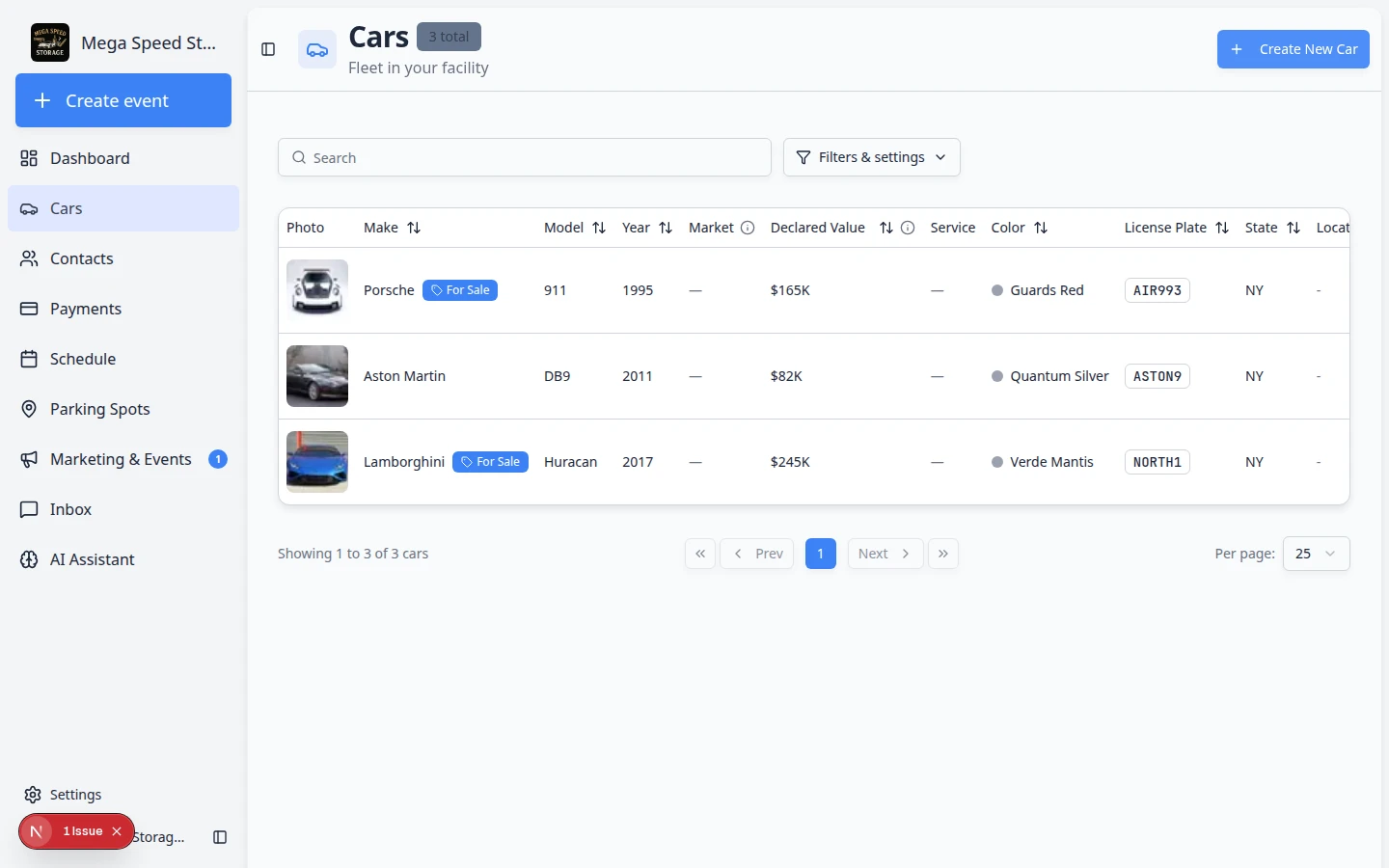Go to Payments page
1389x868 pixels.
tap(123, 309)
